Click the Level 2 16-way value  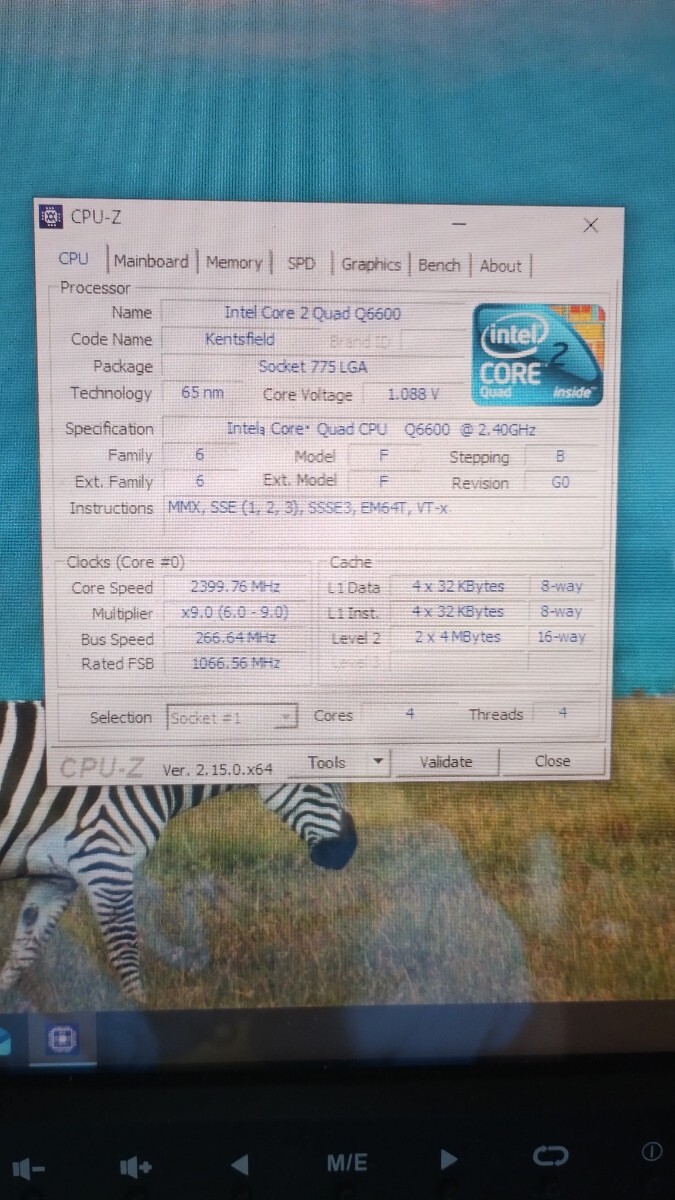561,636
